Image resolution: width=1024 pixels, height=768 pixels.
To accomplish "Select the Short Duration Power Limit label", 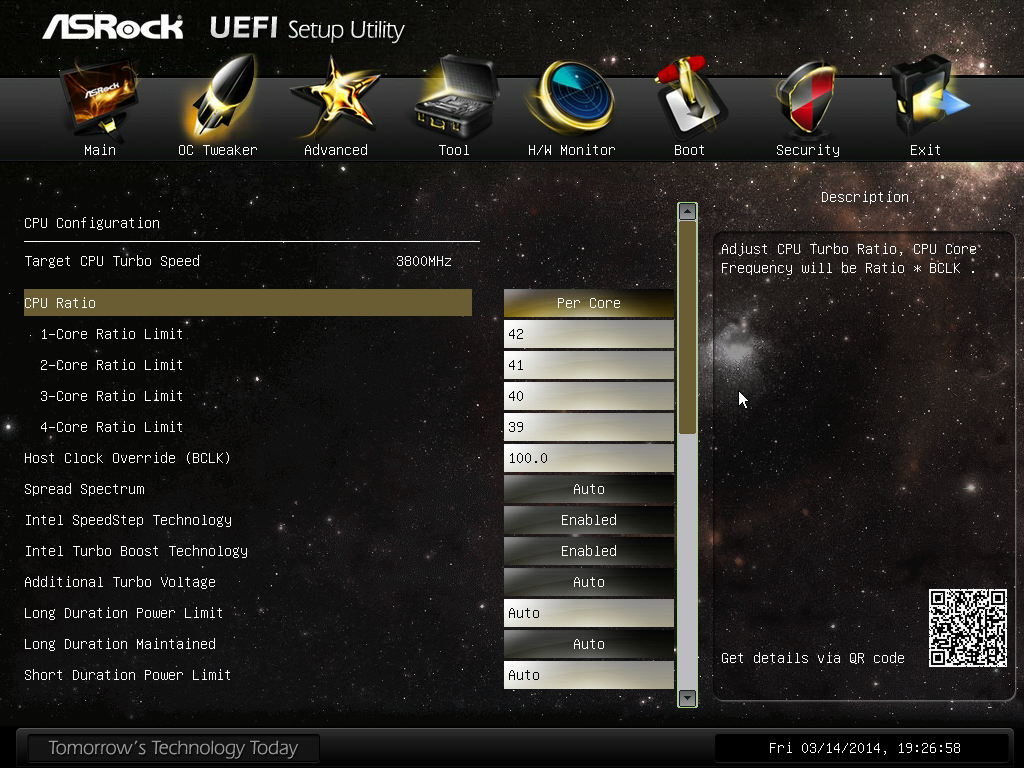I will [127, 675].
